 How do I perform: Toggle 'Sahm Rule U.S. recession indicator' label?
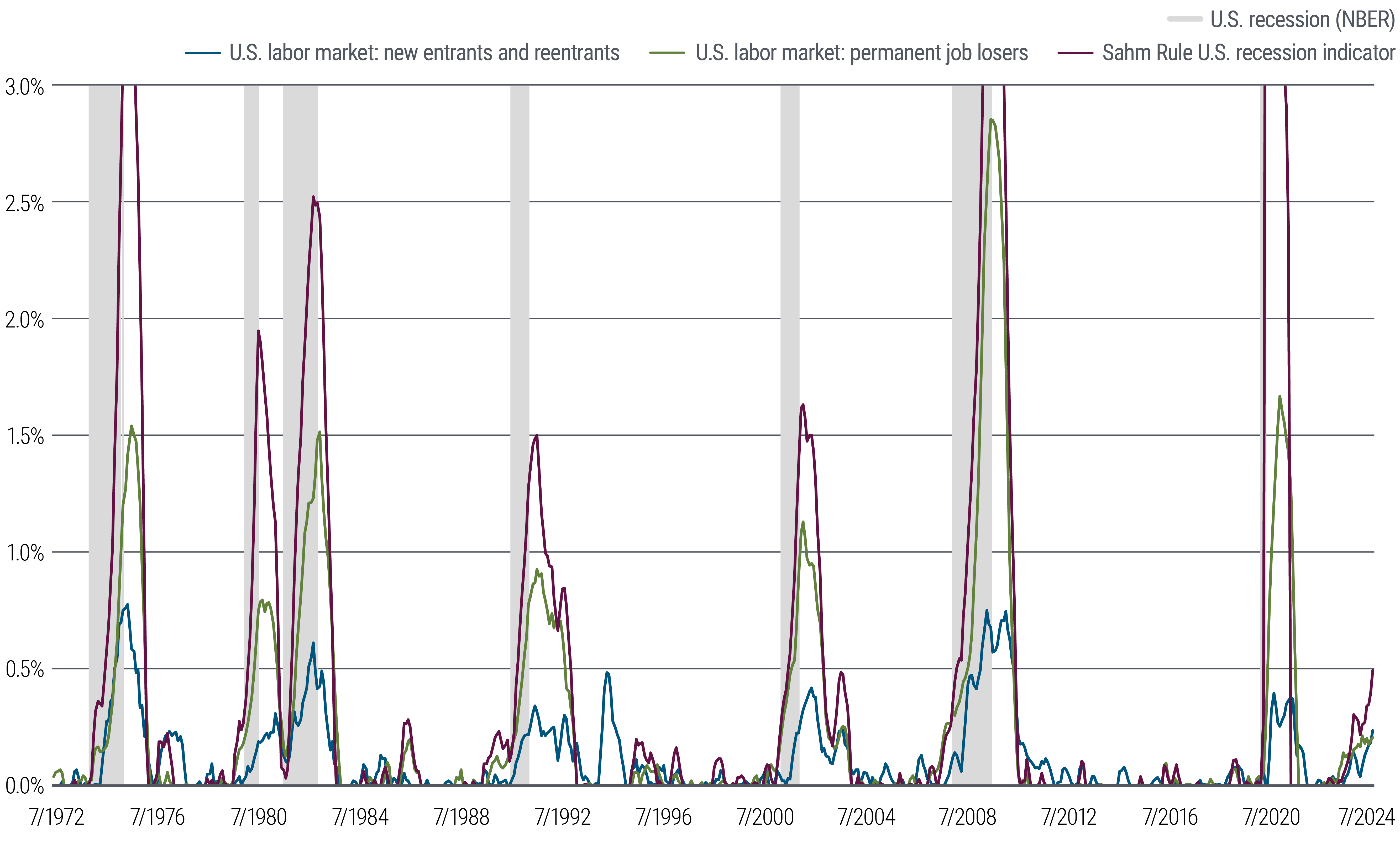coord(1249,53)
